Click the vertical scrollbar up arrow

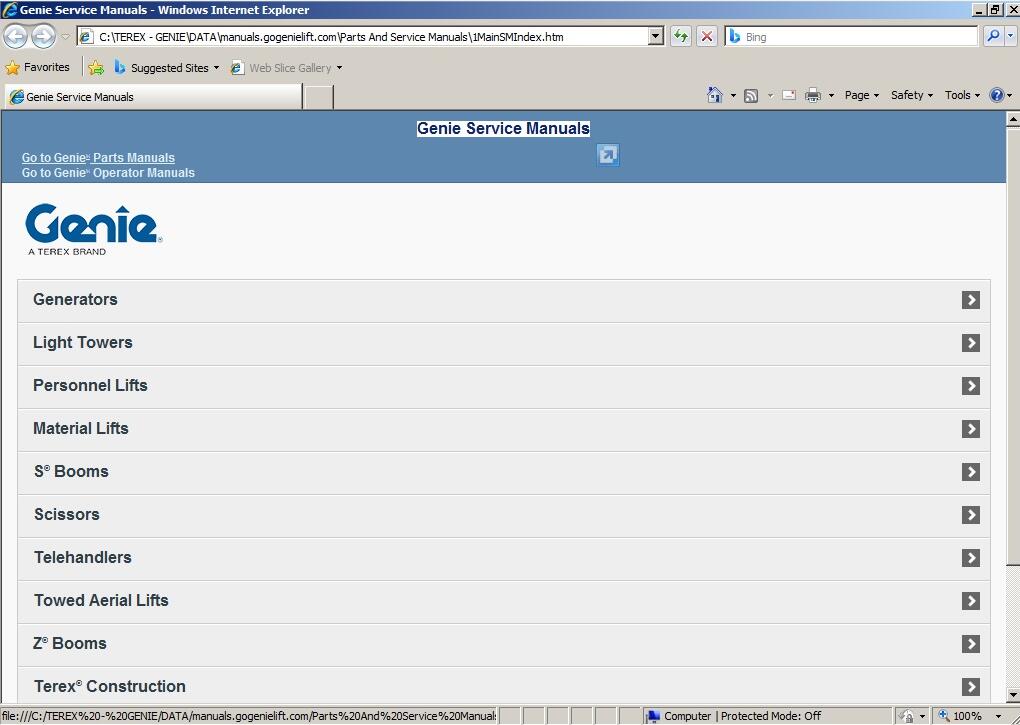click(x=1013, y=119)
